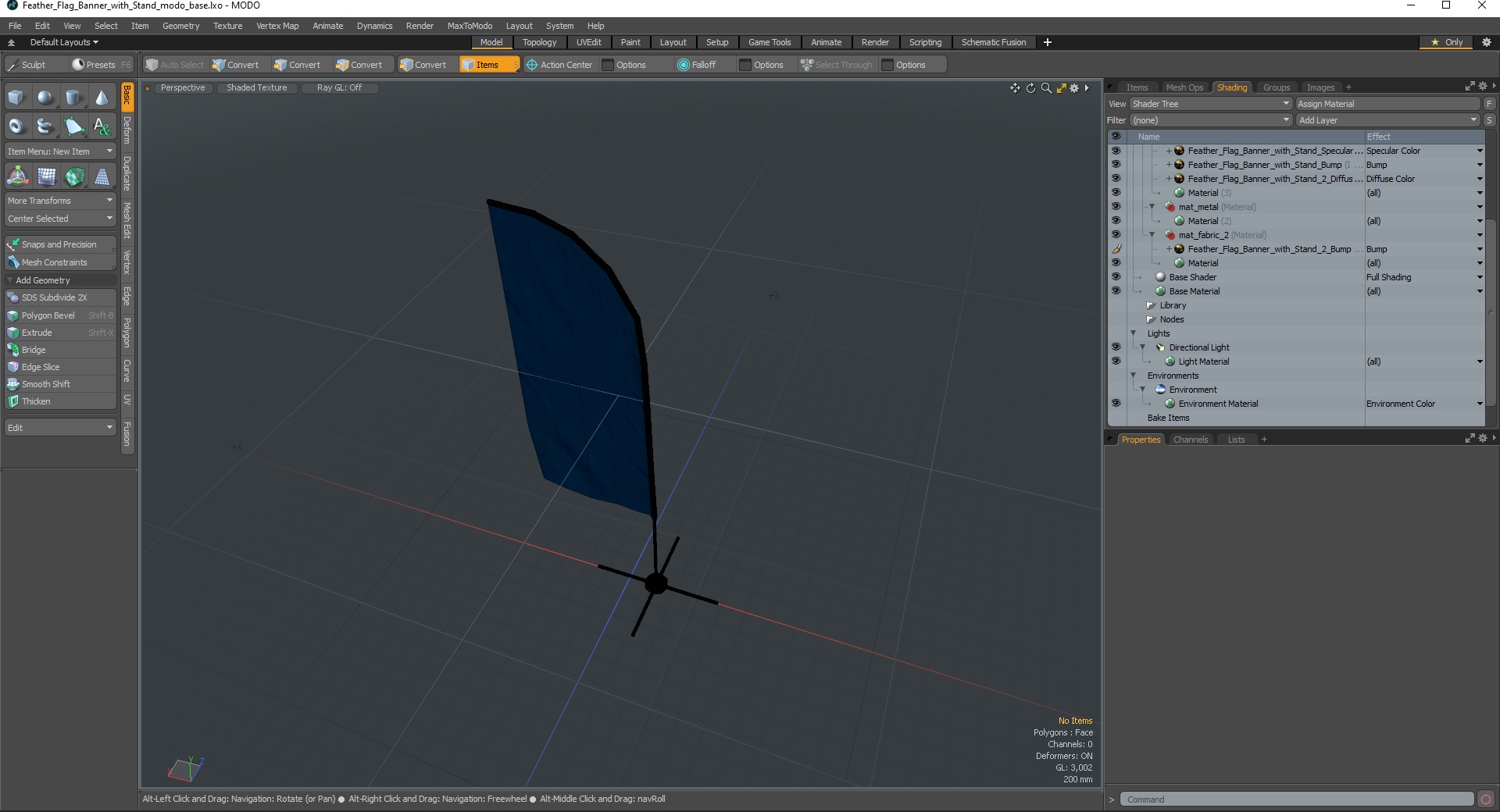Select the Soft deform grid tool
This screenshot has width=1500, height=812.
point(45,176)
